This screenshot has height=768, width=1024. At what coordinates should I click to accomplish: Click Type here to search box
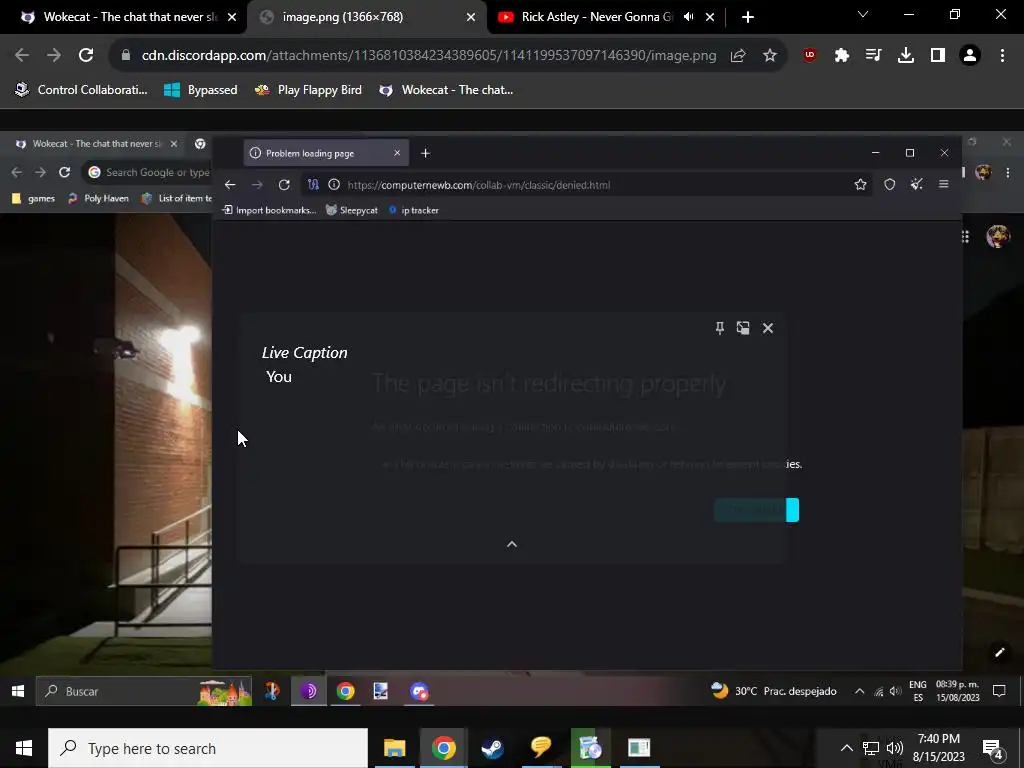(x=208, y=748)
